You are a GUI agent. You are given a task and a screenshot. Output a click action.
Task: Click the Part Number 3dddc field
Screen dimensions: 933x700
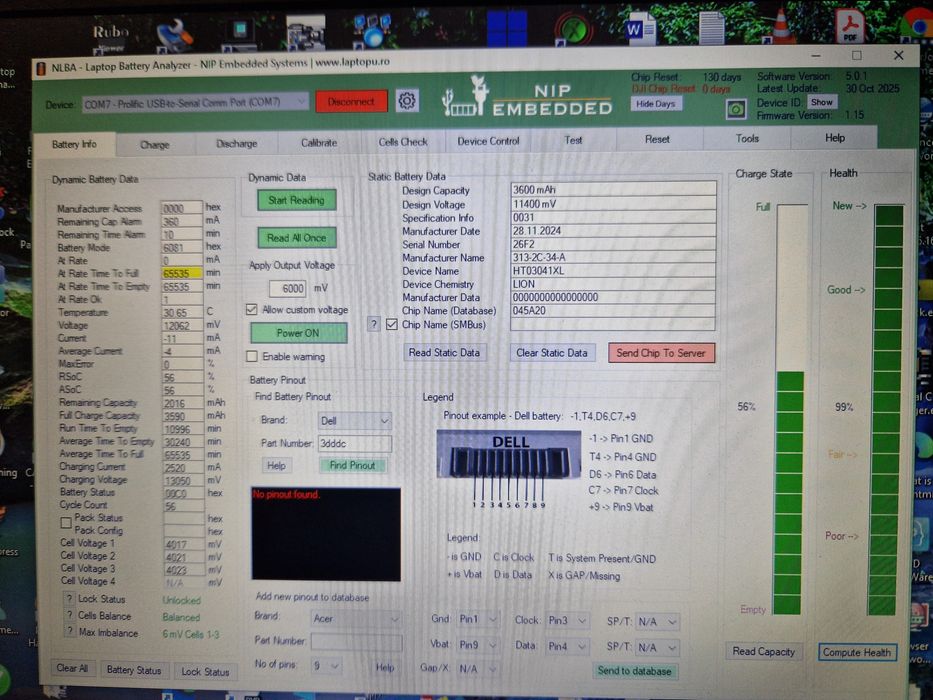(x=355, y=443)
